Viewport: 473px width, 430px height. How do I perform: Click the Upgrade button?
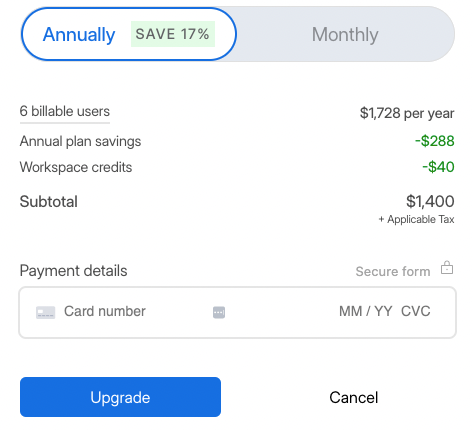[120, 397]
